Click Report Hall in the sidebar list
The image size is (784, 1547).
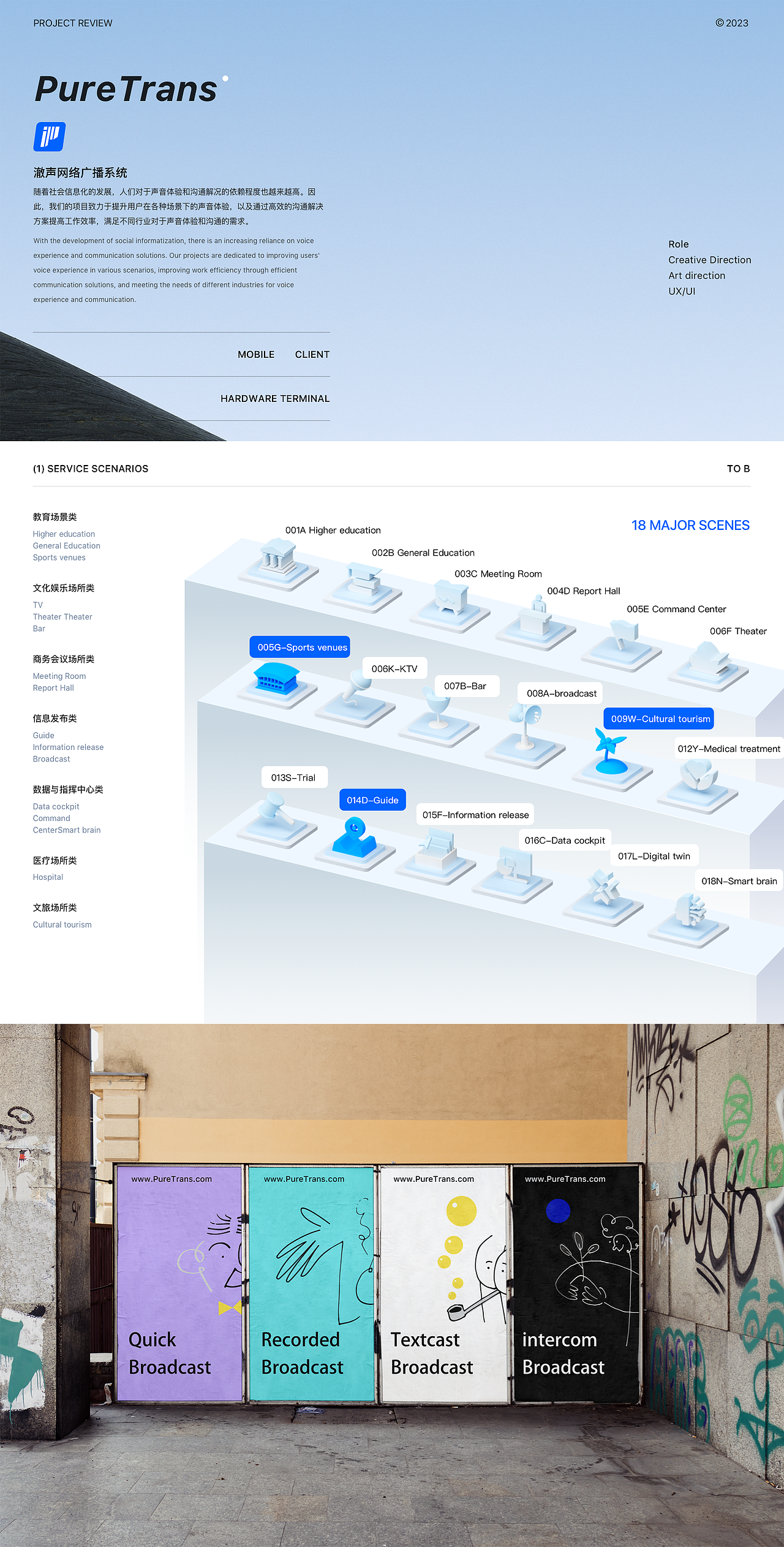click(53, 688)
